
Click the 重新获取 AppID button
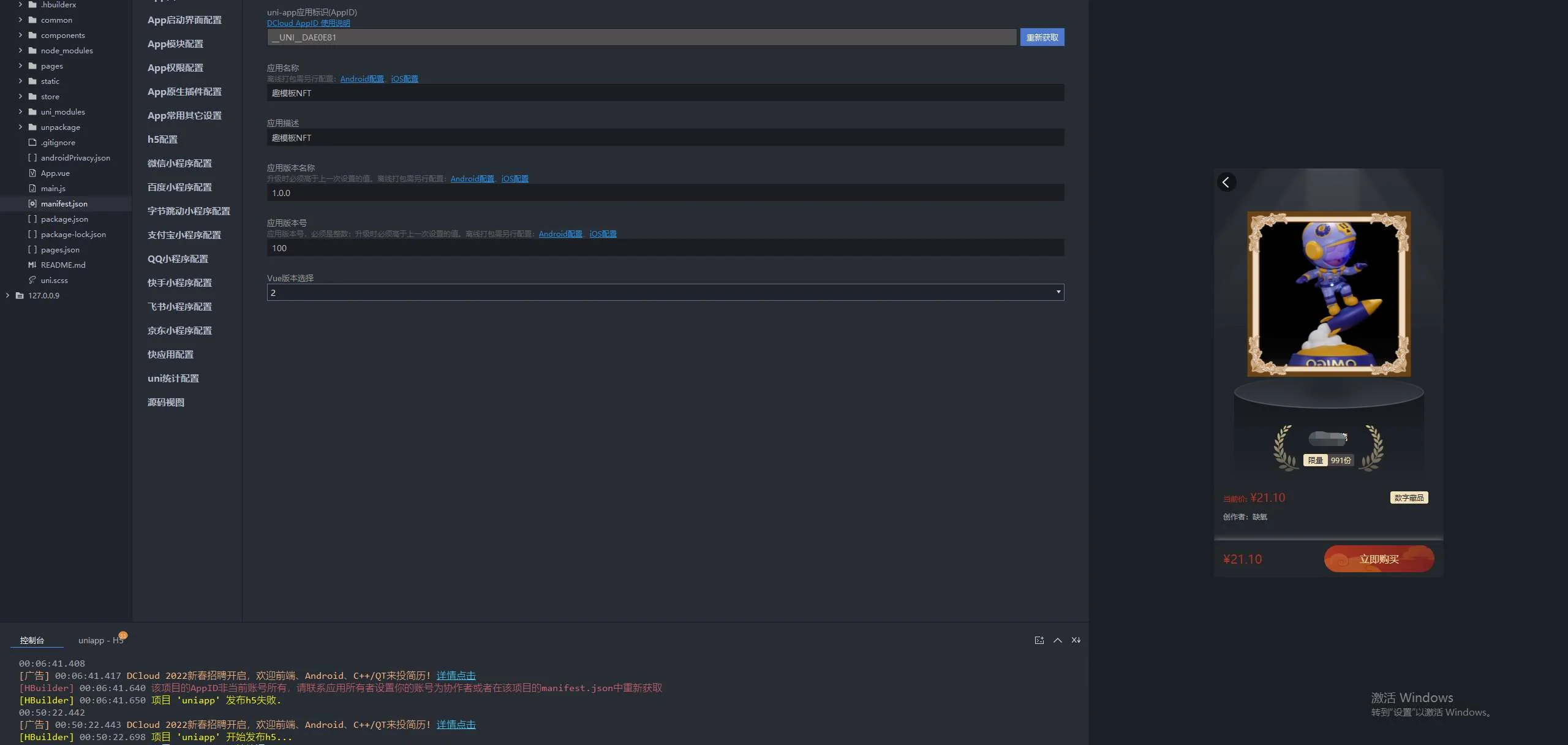coord(1042,37)
